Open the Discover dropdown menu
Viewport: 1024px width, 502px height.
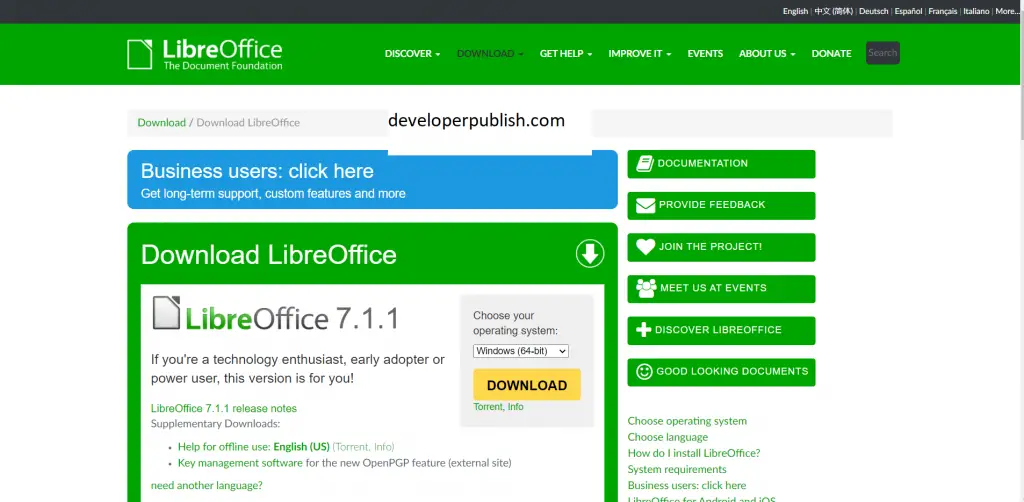tap(412, 54)
